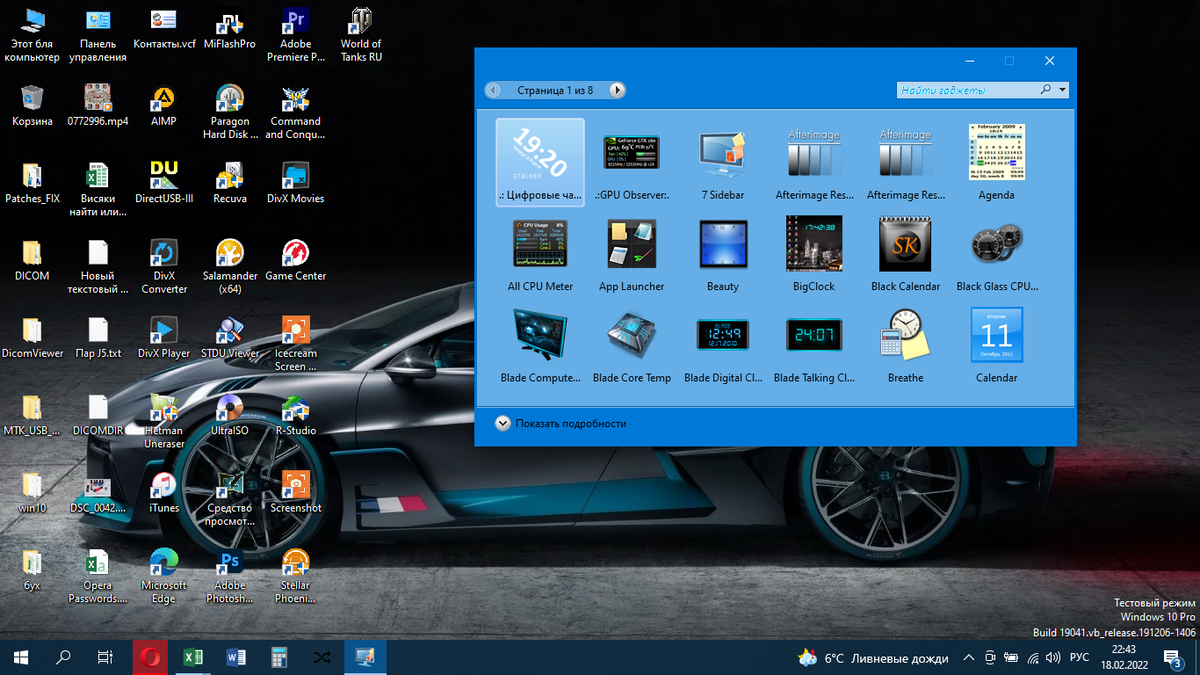Screen dimensions: 1200x675
Task: Select the All CPU Meter gadget
Action: click(x=540, y=253)
